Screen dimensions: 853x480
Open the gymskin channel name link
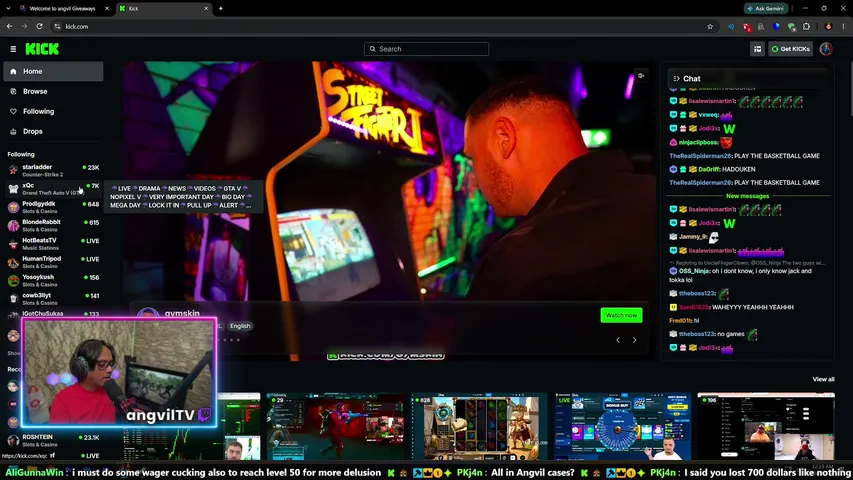click(182, 313)
